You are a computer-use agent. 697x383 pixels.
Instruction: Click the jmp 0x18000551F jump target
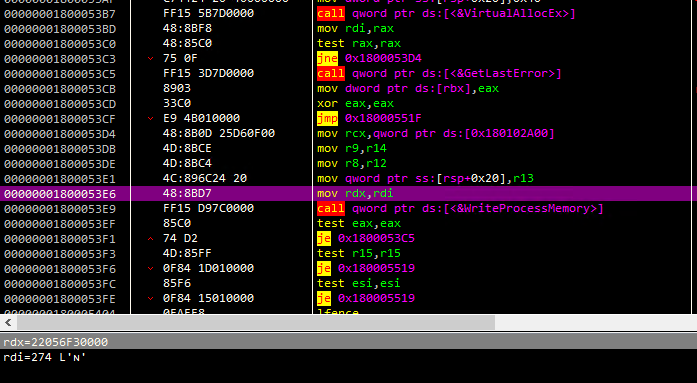(383, 118)
